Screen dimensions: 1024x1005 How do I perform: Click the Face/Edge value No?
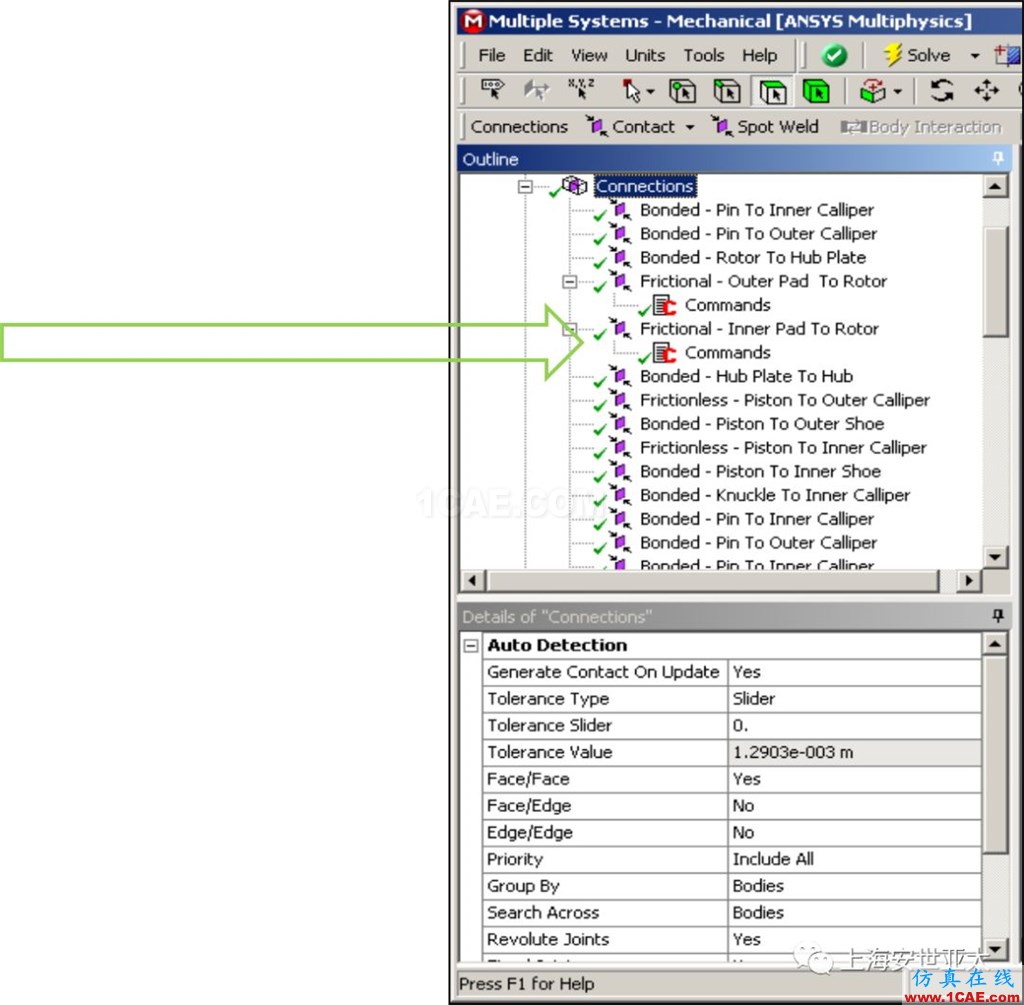(854, 806)
